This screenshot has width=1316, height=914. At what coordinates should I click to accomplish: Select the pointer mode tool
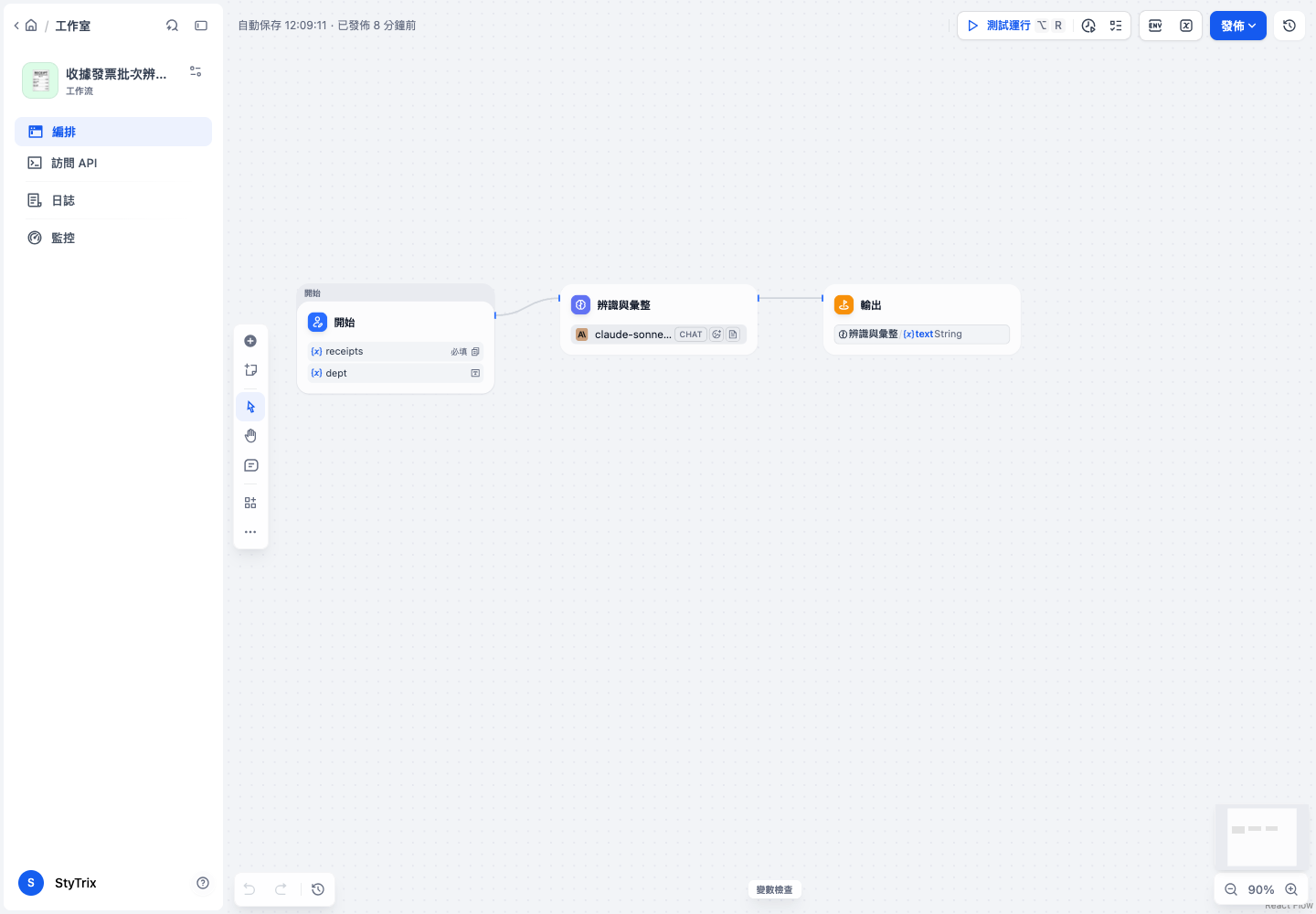[250, 407]
